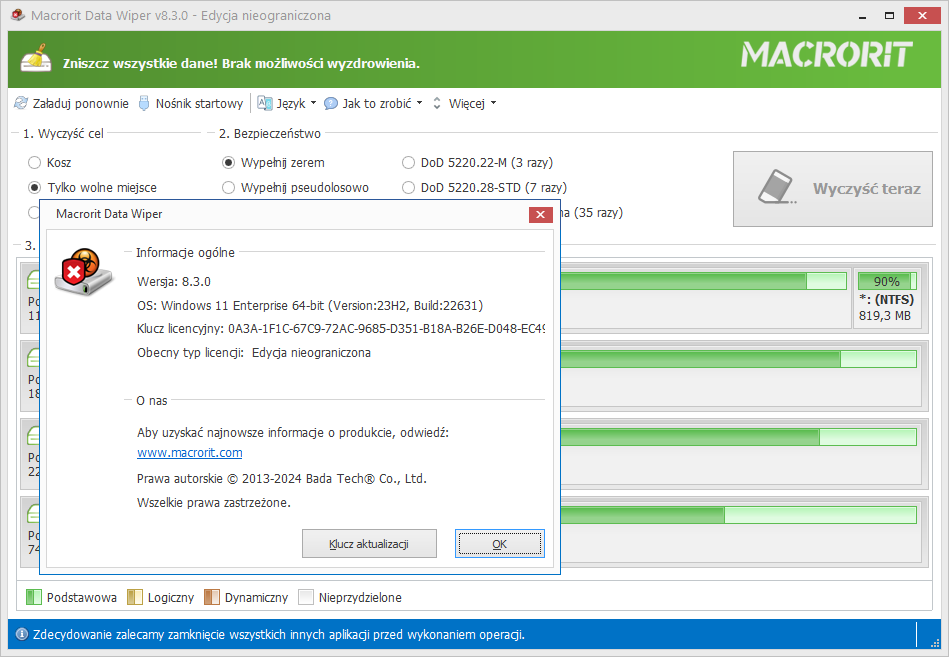Click the MACRORIT brand logo
949x657 pixels.
tap(827, 54)
